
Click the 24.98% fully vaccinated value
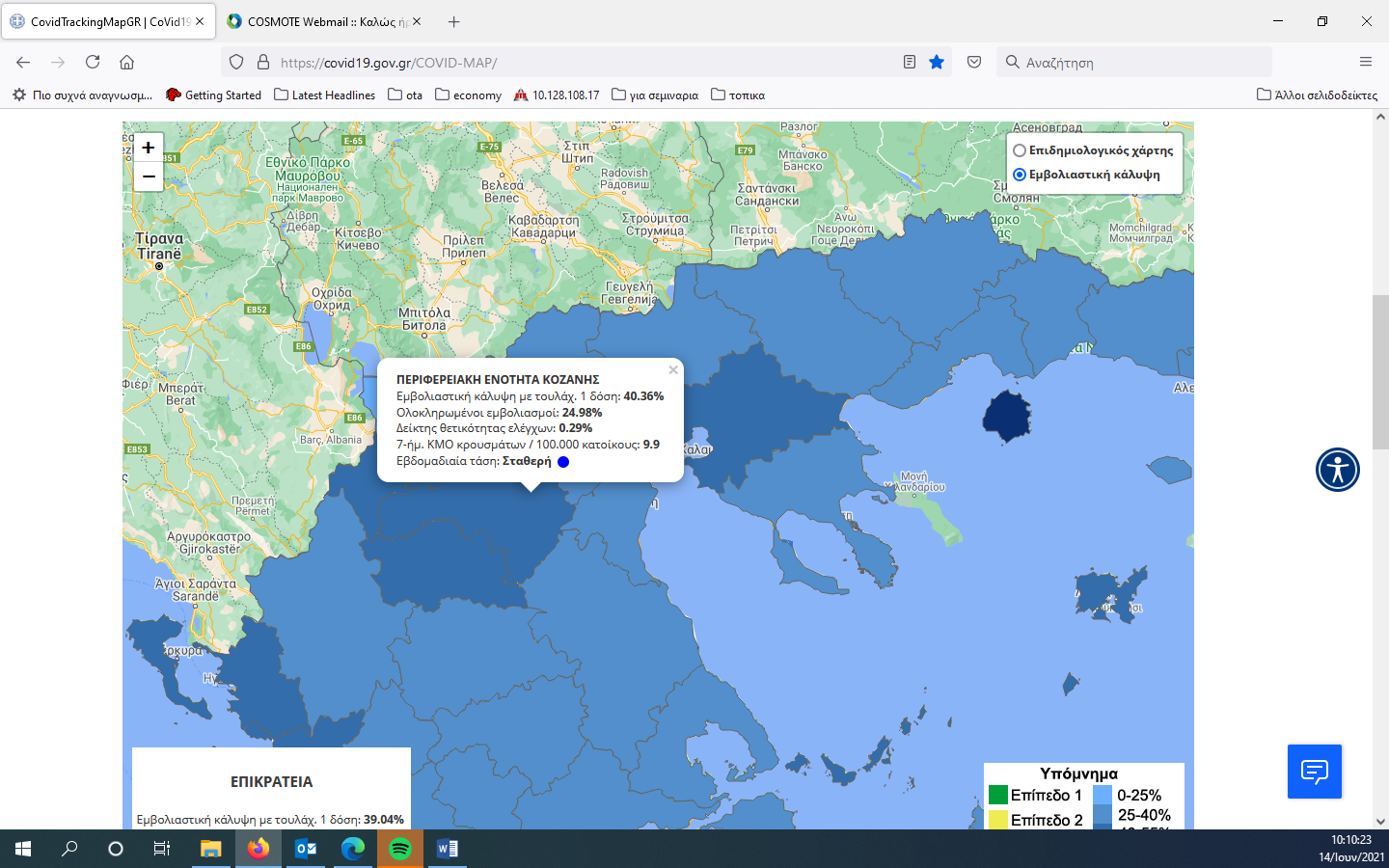tap(582, 413)
